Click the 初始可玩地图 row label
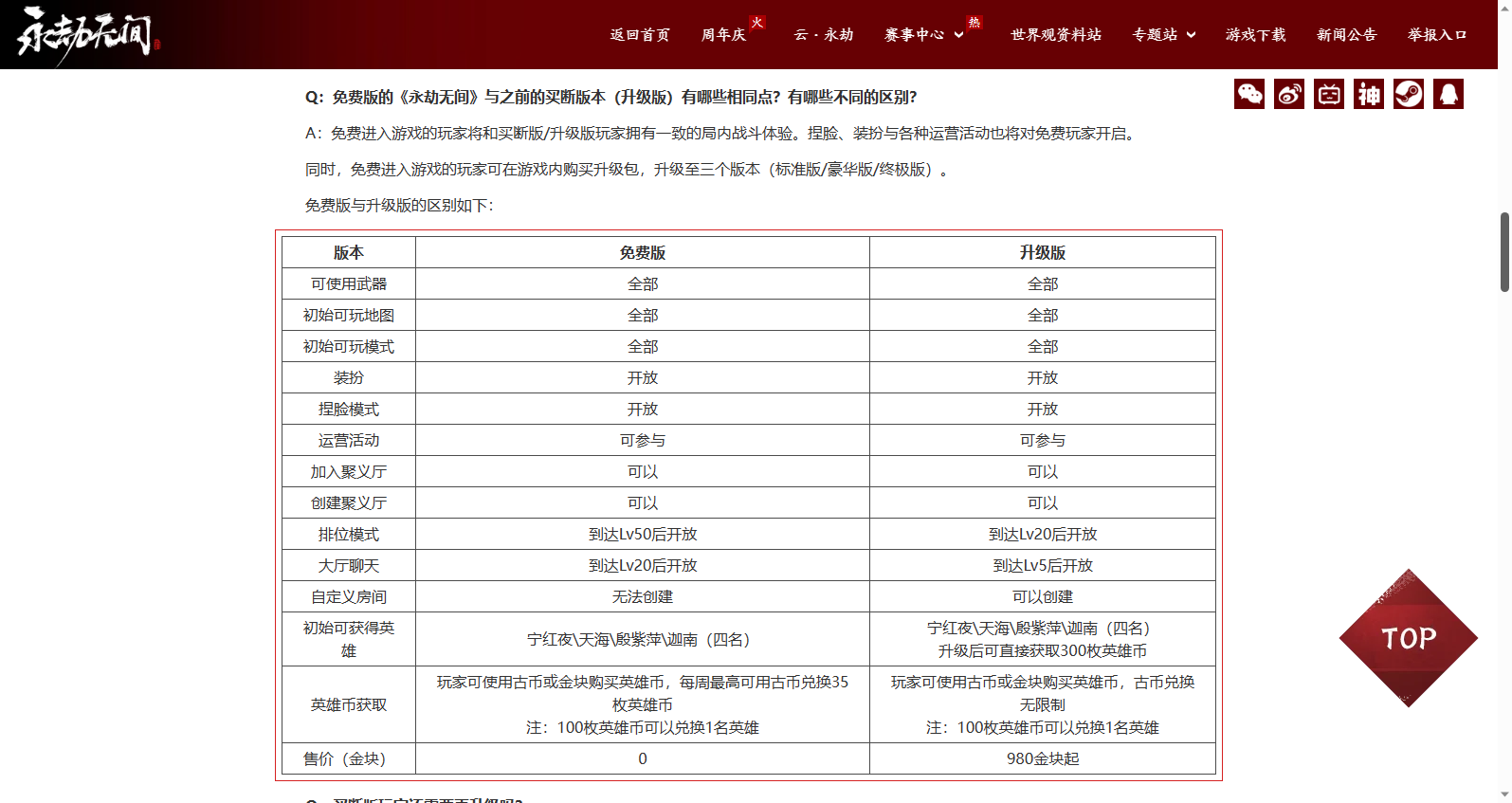This screenshot has width=1512, height=803. click(349, 316)
